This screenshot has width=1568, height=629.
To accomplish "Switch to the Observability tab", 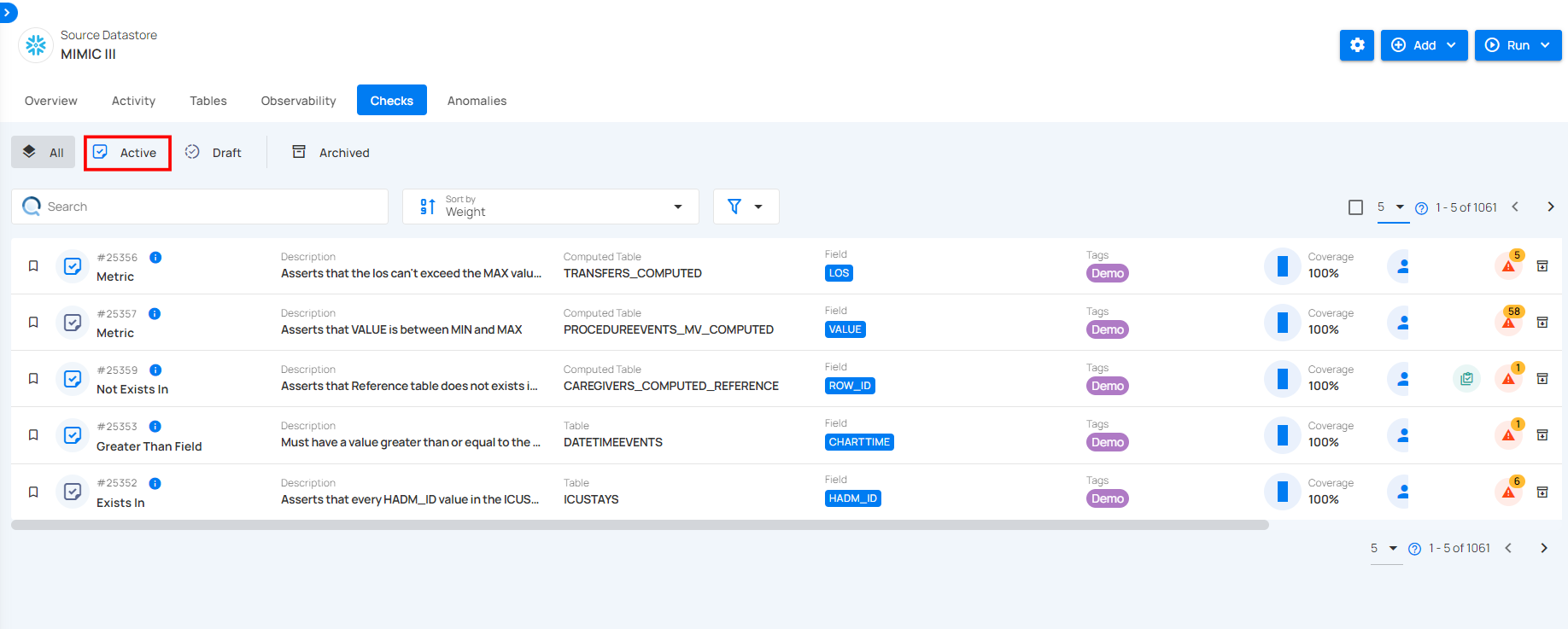I will (298, 101).
